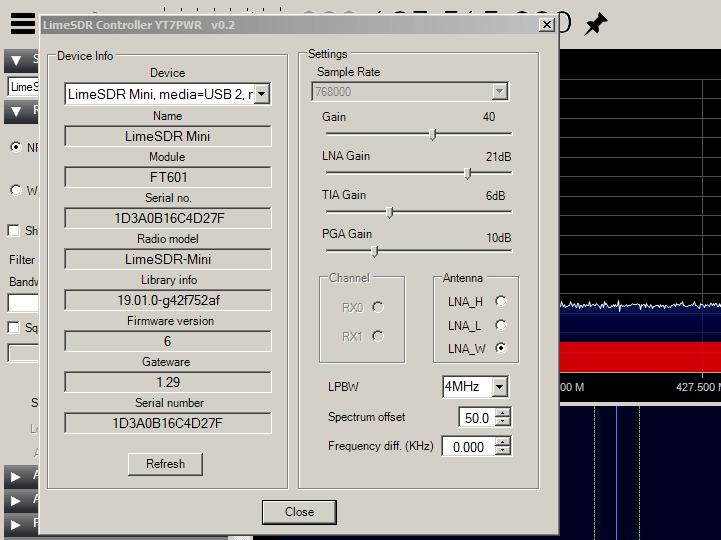
Task: Decrease Frequency diff. value with down arrow
Action: point(502,451)
